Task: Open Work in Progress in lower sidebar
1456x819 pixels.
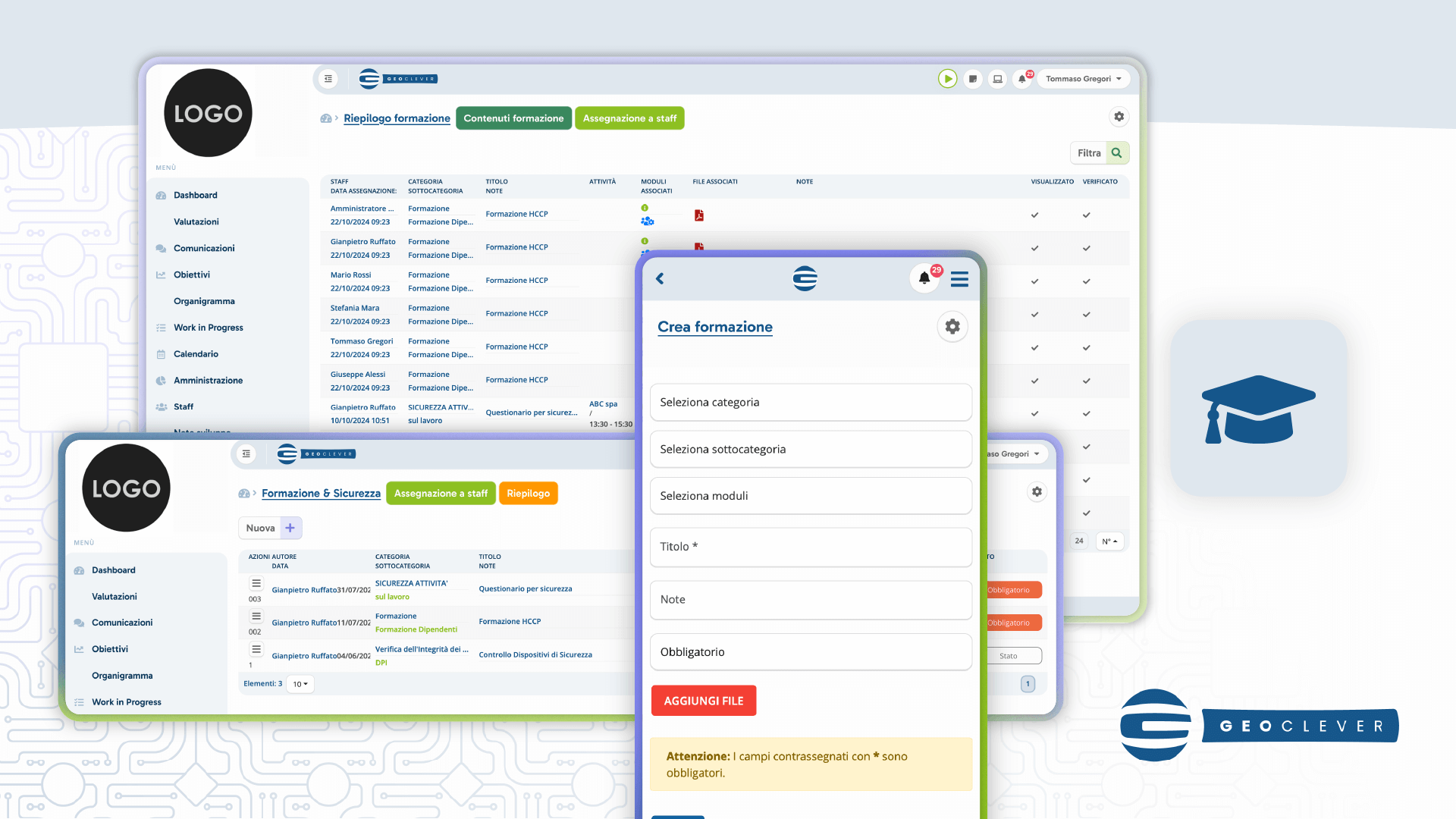Action: tap(126, 702)
